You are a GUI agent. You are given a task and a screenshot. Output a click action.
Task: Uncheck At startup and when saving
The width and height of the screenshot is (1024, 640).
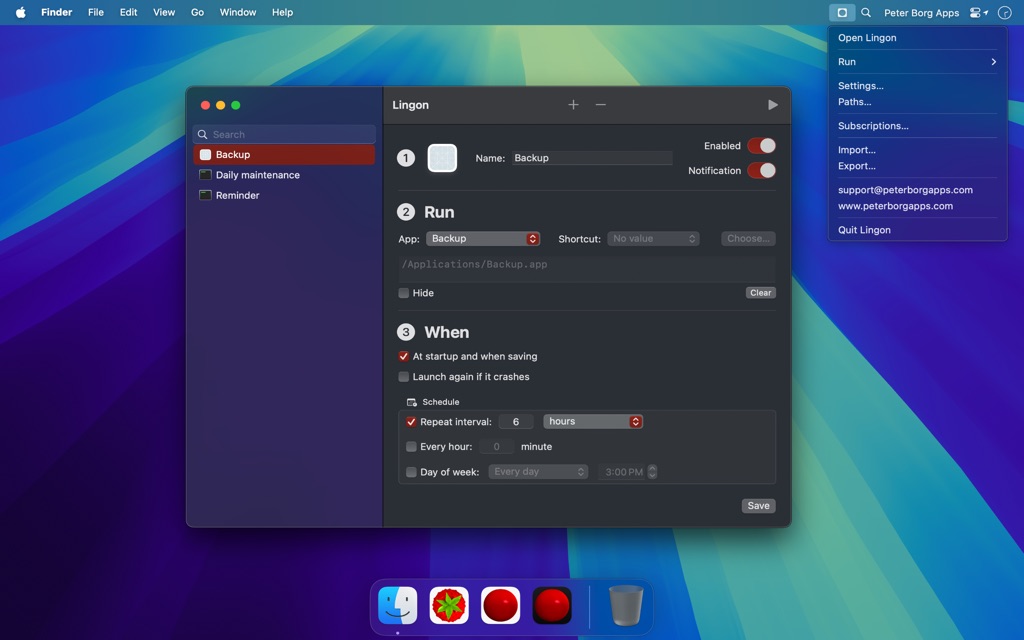(404, 355)
